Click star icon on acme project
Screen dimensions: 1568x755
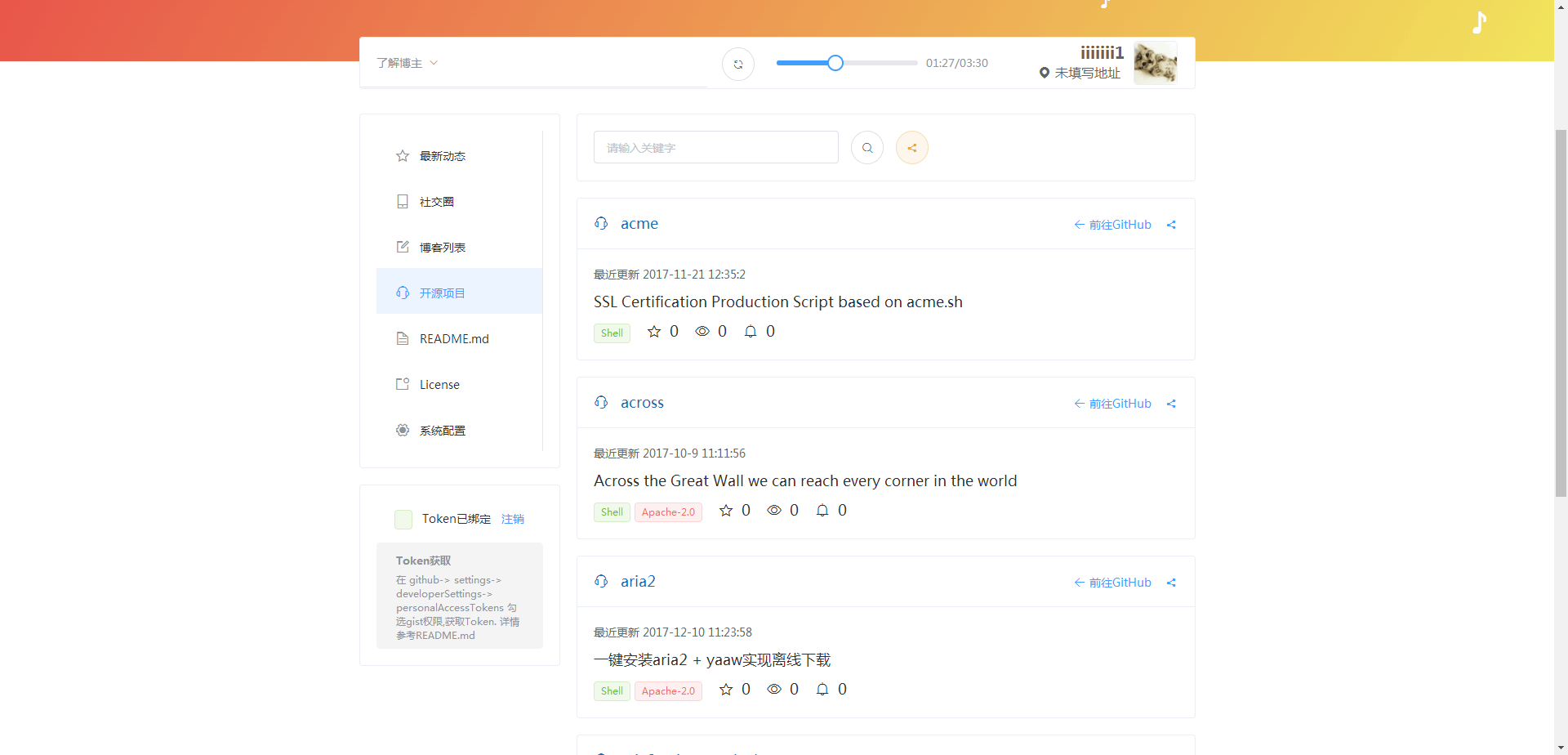coord(654,332)
